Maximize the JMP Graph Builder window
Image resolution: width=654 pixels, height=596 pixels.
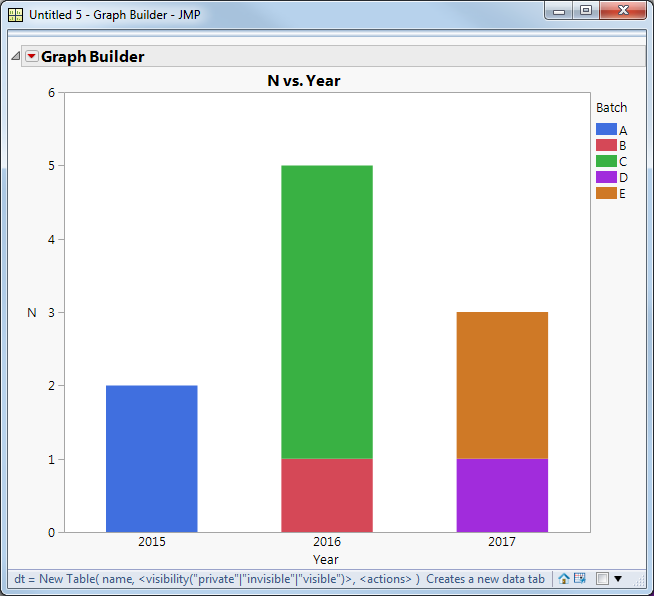(x=586, y=11)
